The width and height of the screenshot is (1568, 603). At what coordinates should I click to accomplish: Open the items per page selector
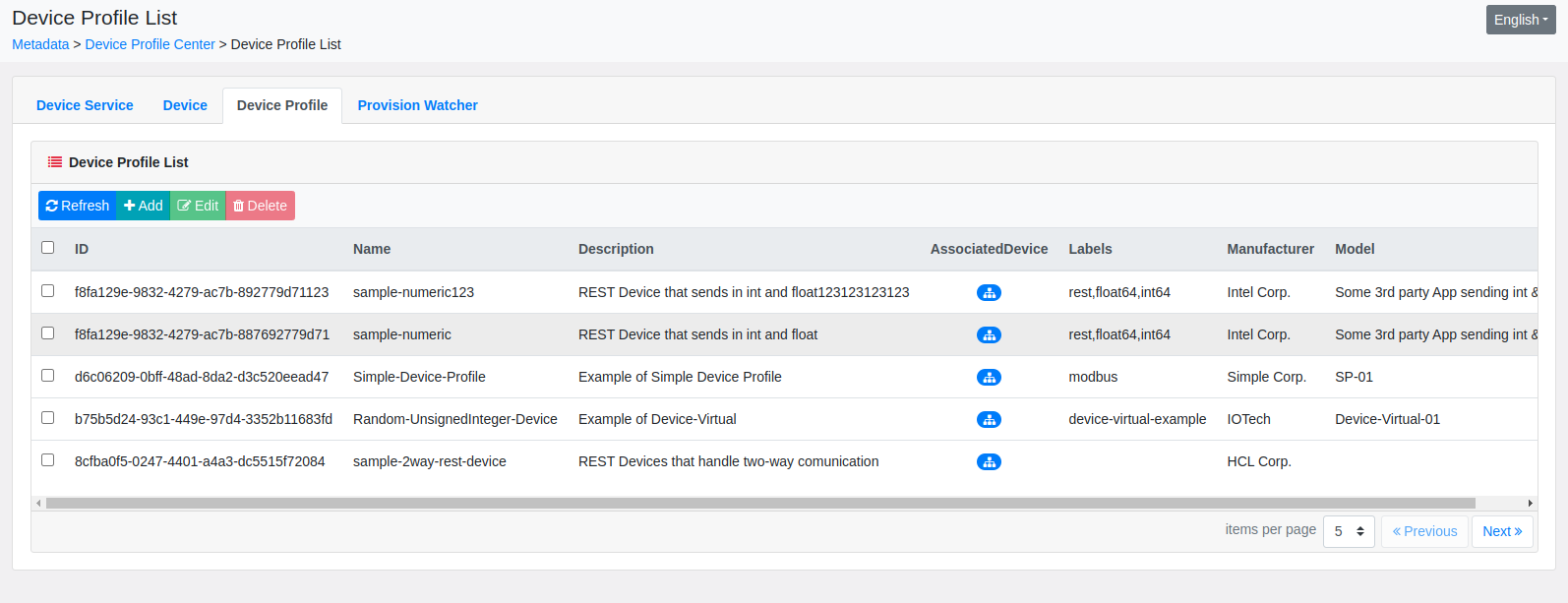pyautogui.click(x=1349, y=531)
